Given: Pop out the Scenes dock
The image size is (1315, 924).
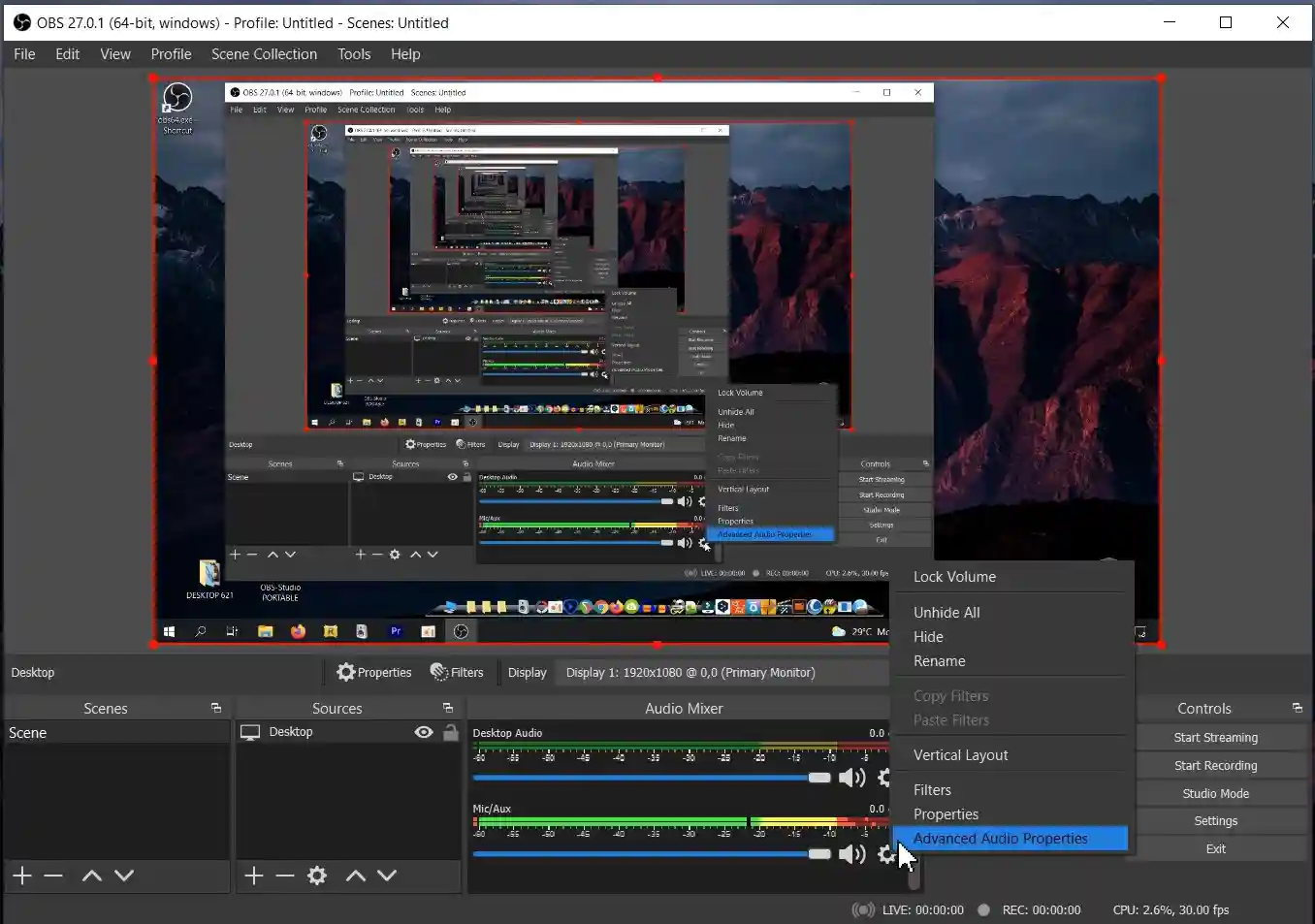Looking at the screenshot, I should pos(216,708).
